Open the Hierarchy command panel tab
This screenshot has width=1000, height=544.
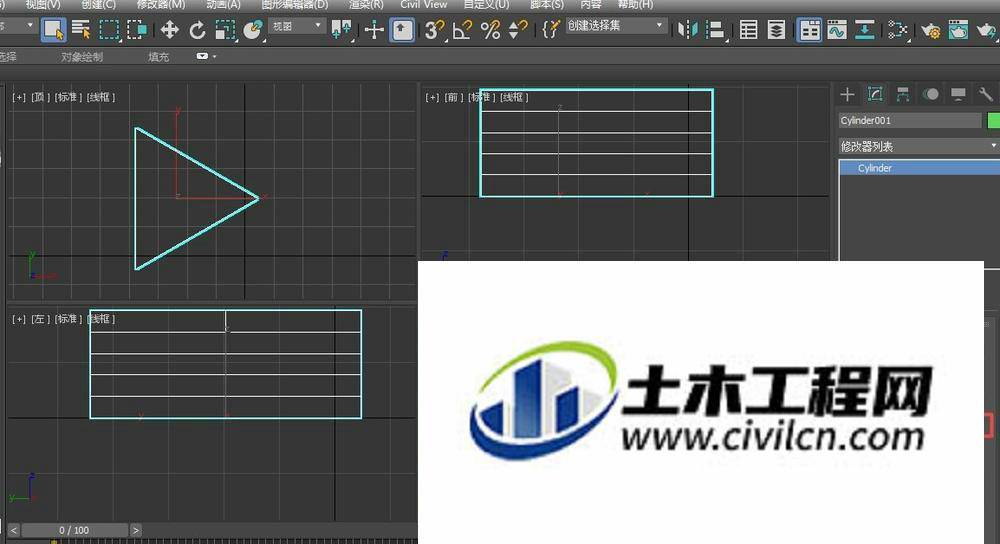click(x=902, y=94)
